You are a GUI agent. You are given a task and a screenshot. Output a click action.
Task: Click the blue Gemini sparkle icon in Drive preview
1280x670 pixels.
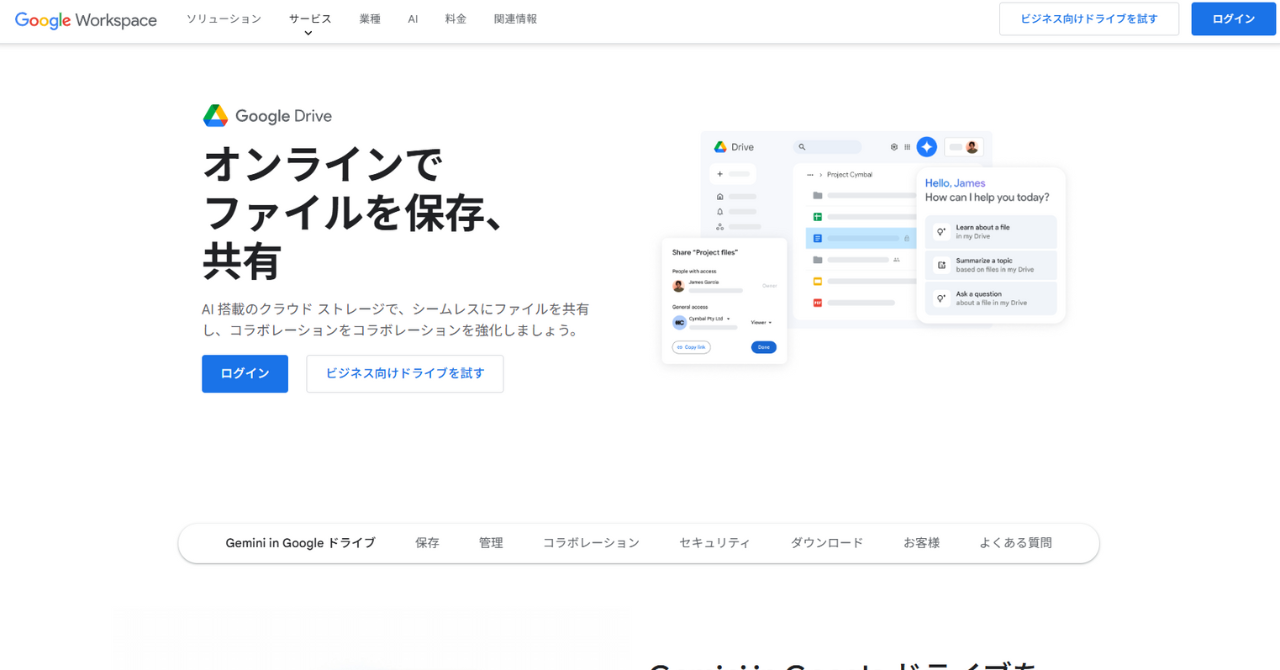click(x=926, y=147)
